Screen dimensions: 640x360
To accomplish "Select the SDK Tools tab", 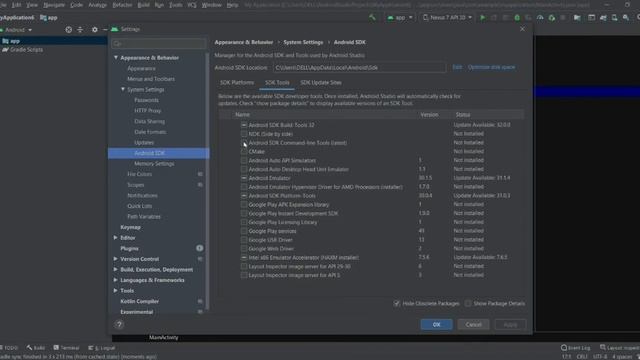I will [277, 82].
